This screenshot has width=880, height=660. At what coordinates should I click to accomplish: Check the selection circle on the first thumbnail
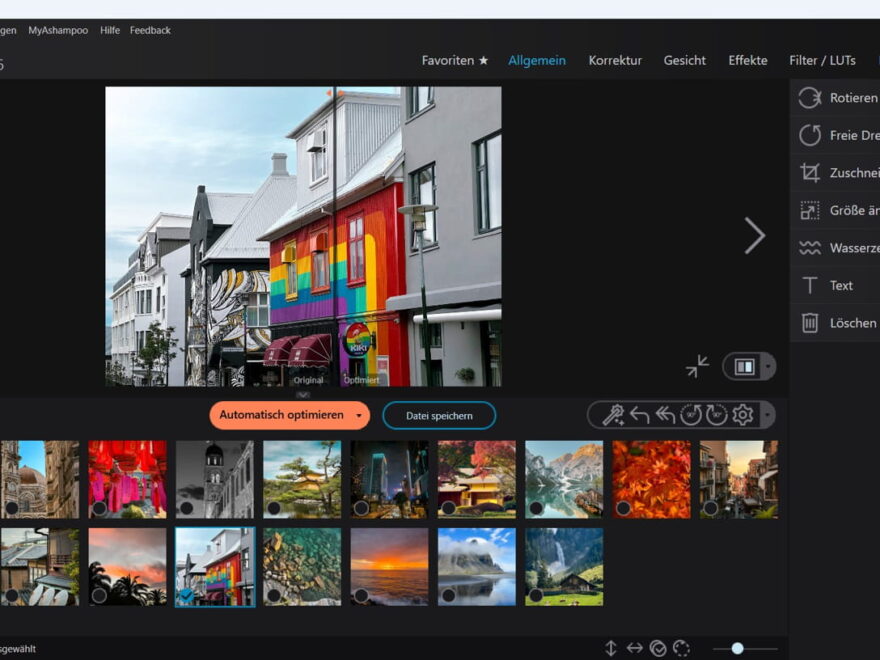coord(12,508)
